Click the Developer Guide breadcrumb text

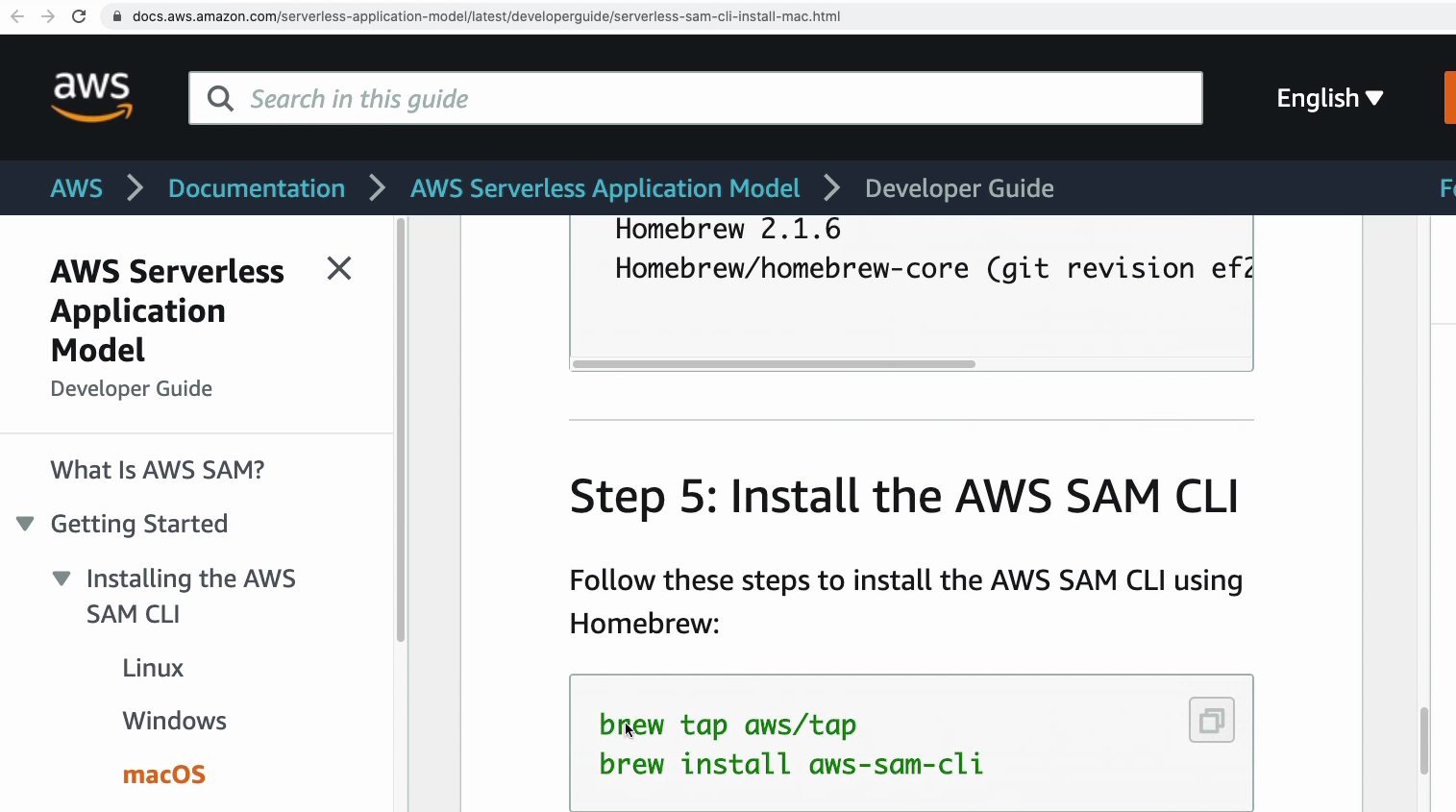pos(959,188)
